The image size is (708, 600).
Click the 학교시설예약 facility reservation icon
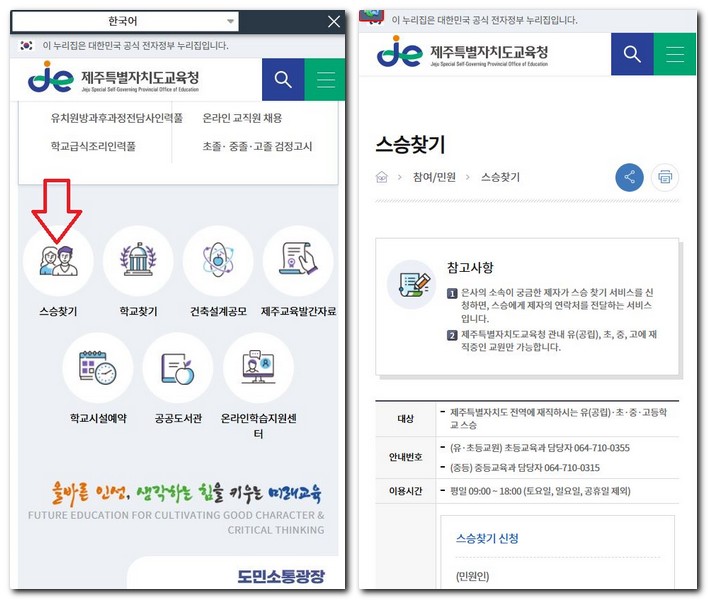(x=98, y=368)
